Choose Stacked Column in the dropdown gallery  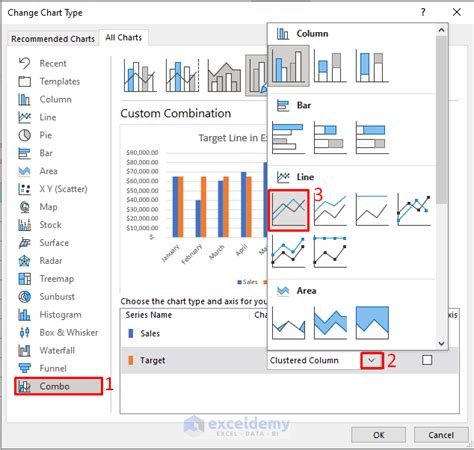pos(330,66)
